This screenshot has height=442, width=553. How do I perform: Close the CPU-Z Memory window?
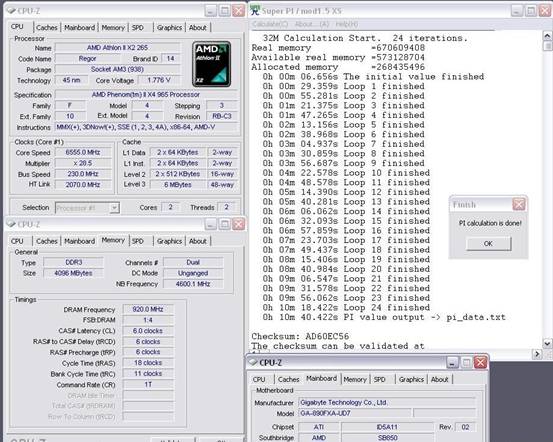(239, 224)
